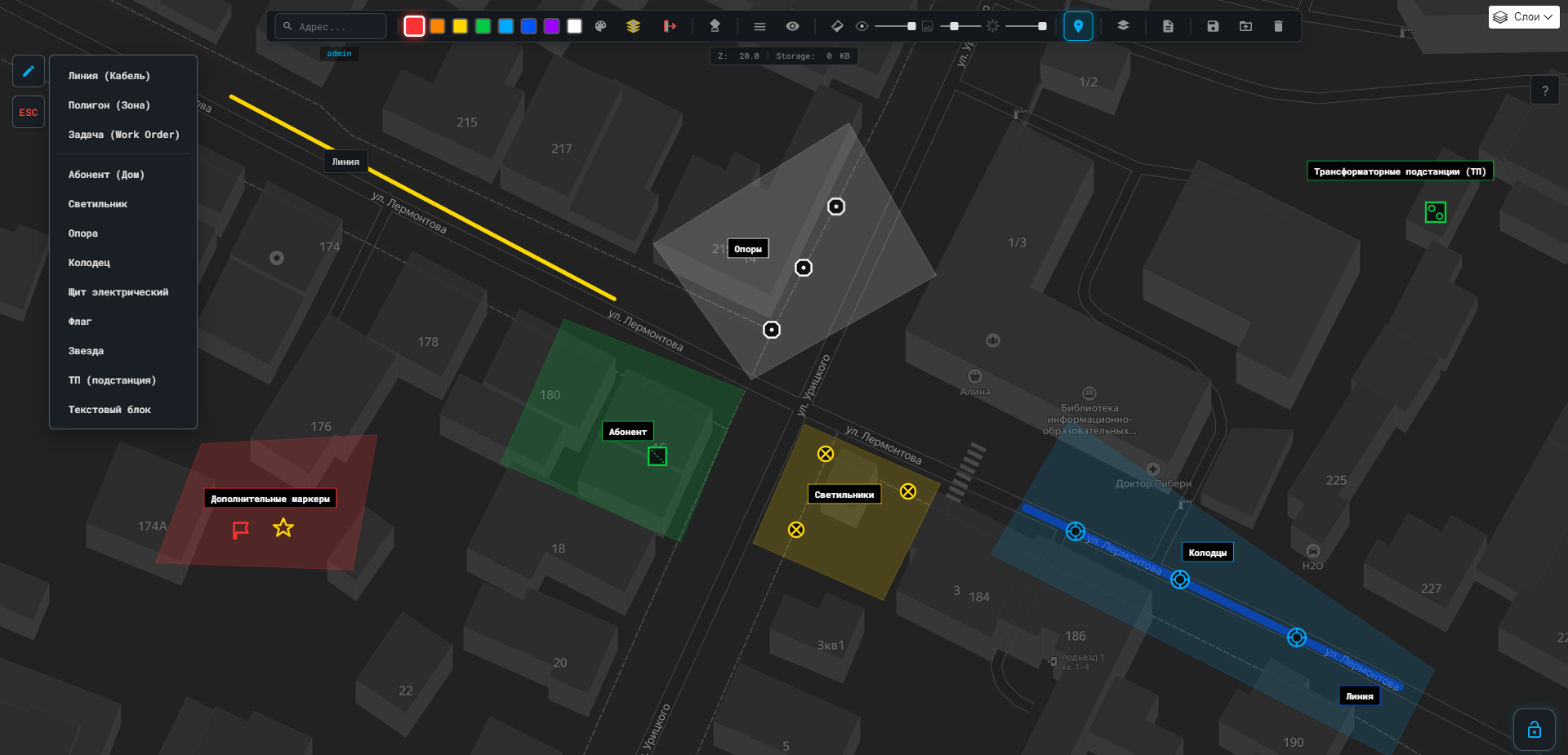
Task: Click the save floppy disk icon
Action: pyautogui.click(x=1213, y=26)
